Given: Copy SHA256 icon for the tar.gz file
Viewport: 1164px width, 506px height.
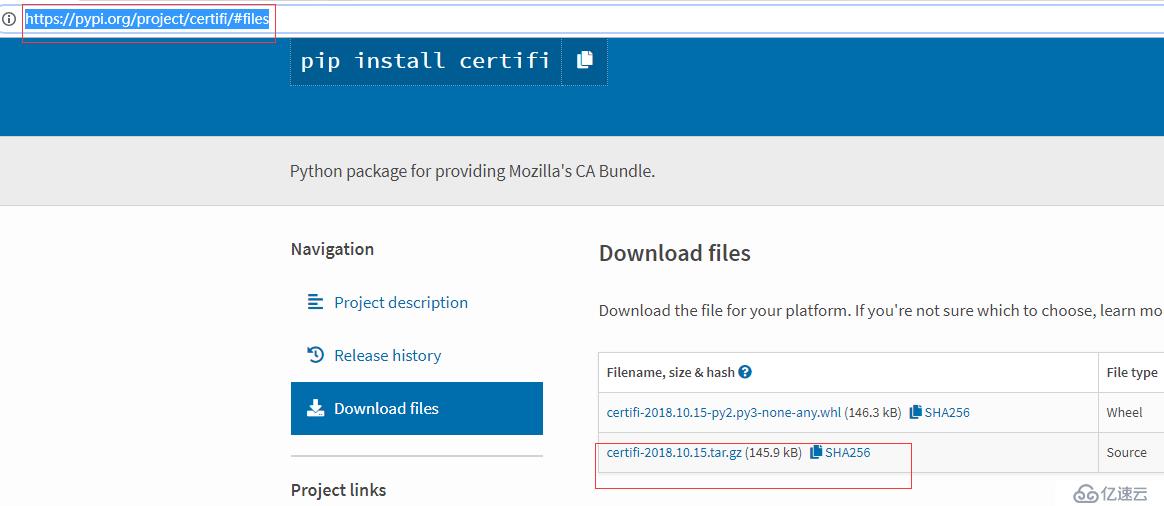Looking at the screenshot, I should (x=816, y=452).
